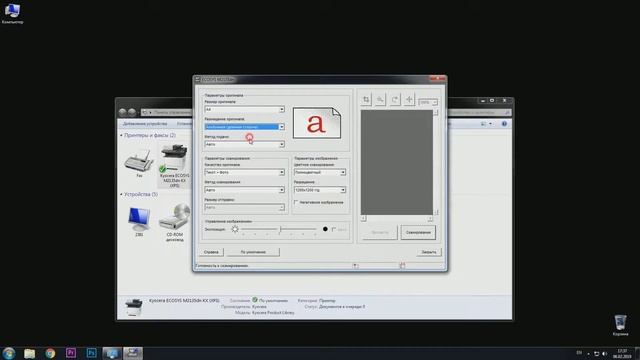The width and height of the screenshot is (640, 360).
Task: Switch to the scanner window taskbar button
Action: 133,353
